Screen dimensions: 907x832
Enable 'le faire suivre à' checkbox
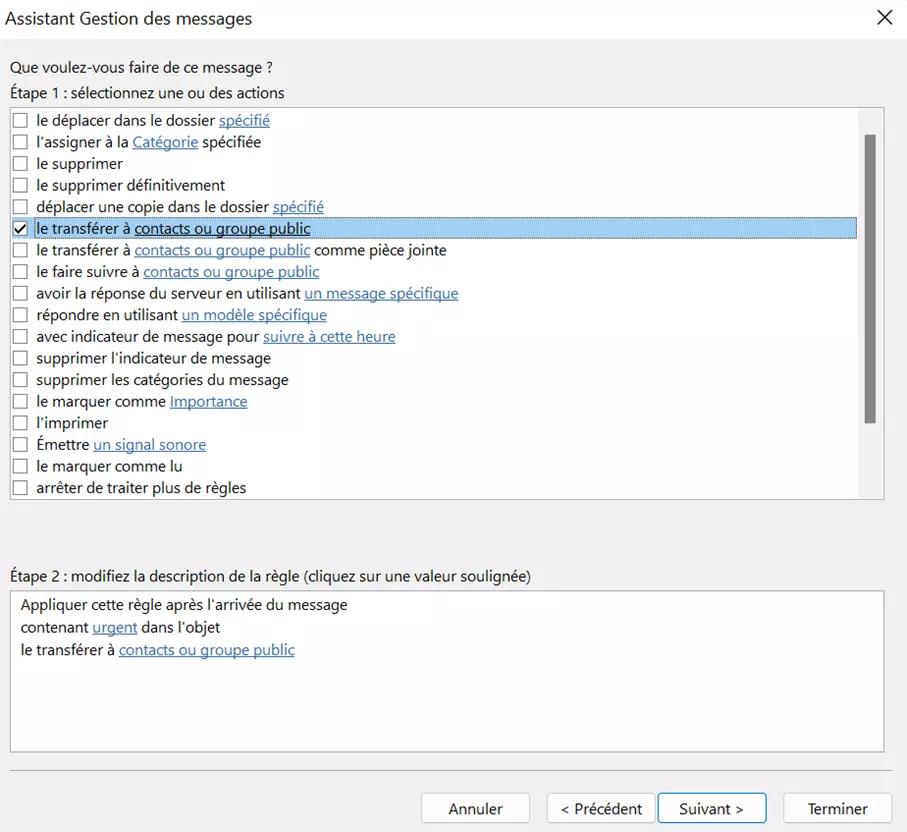pyautogui.click(x=20, y=271)
